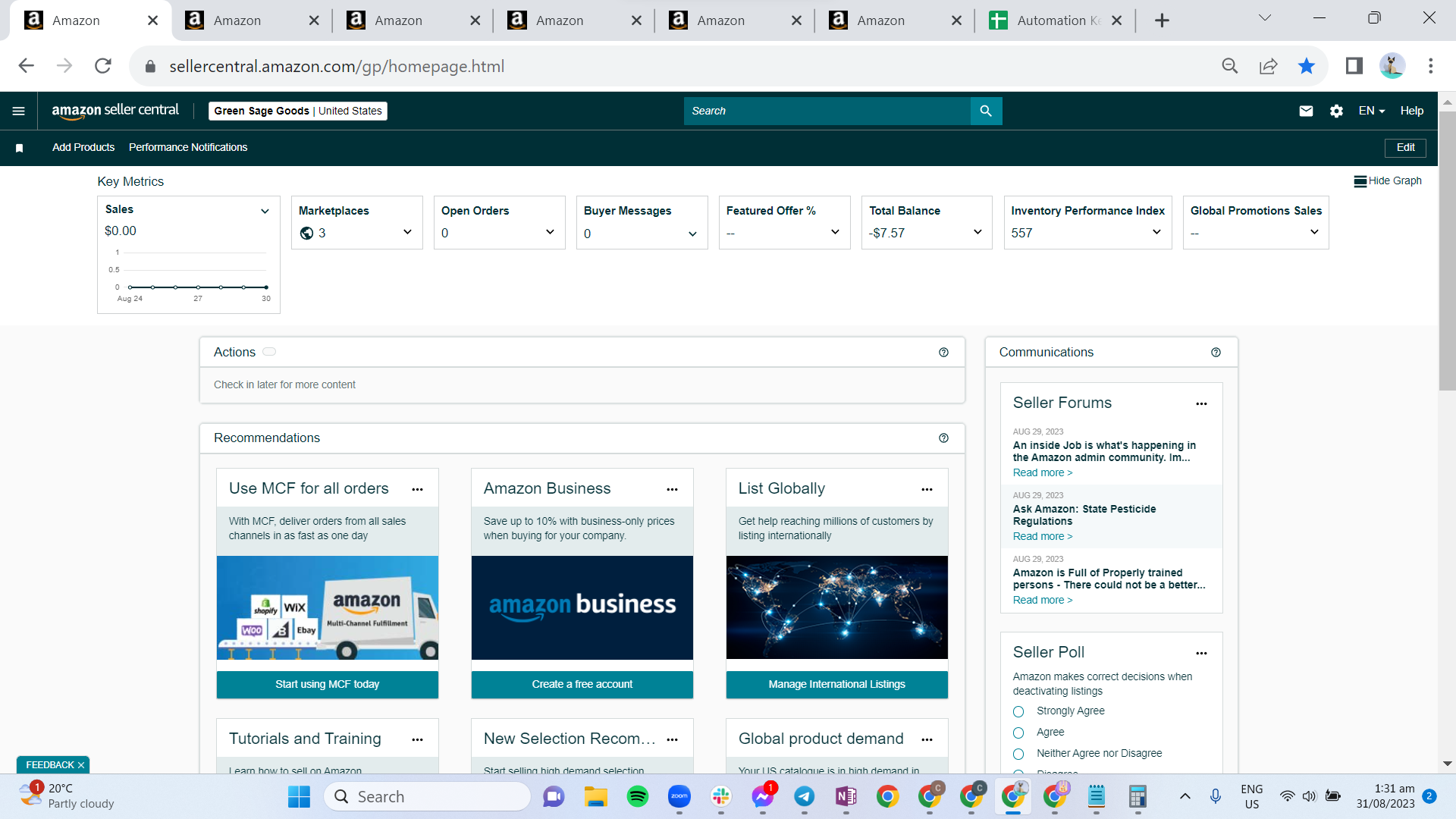Open options for New Selection Recommendations card
The image size is (1456, 819).
pos(672,739)
